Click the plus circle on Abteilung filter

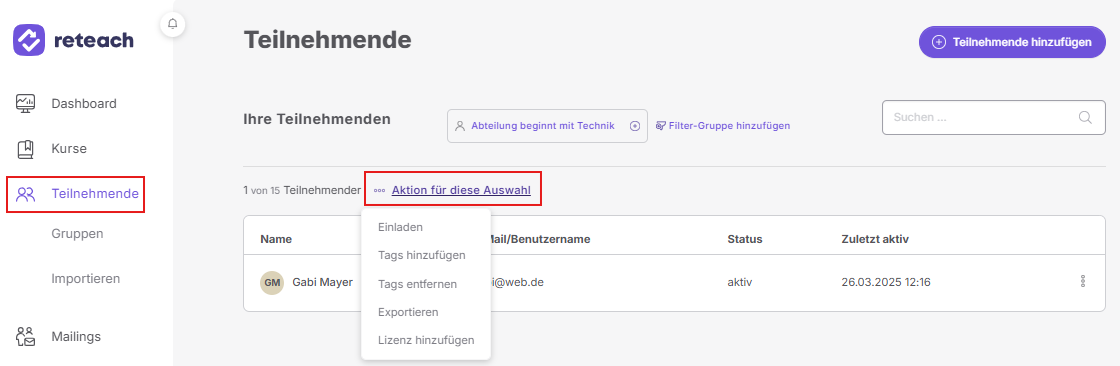click(x=634, y=126)
